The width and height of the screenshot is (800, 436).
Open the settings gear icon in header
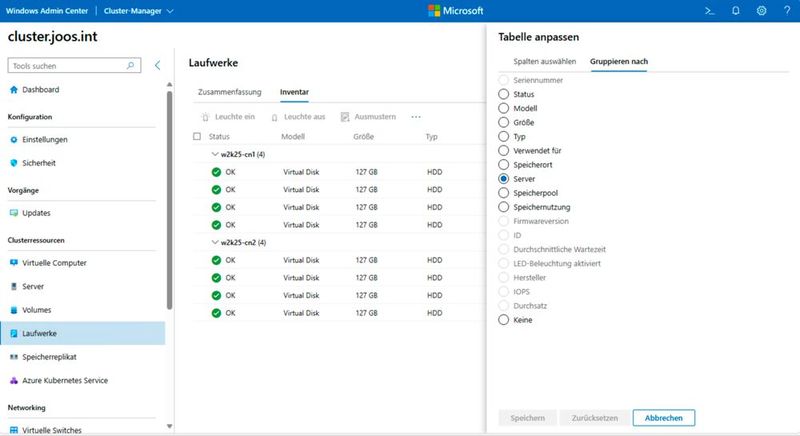click(761, 11)
